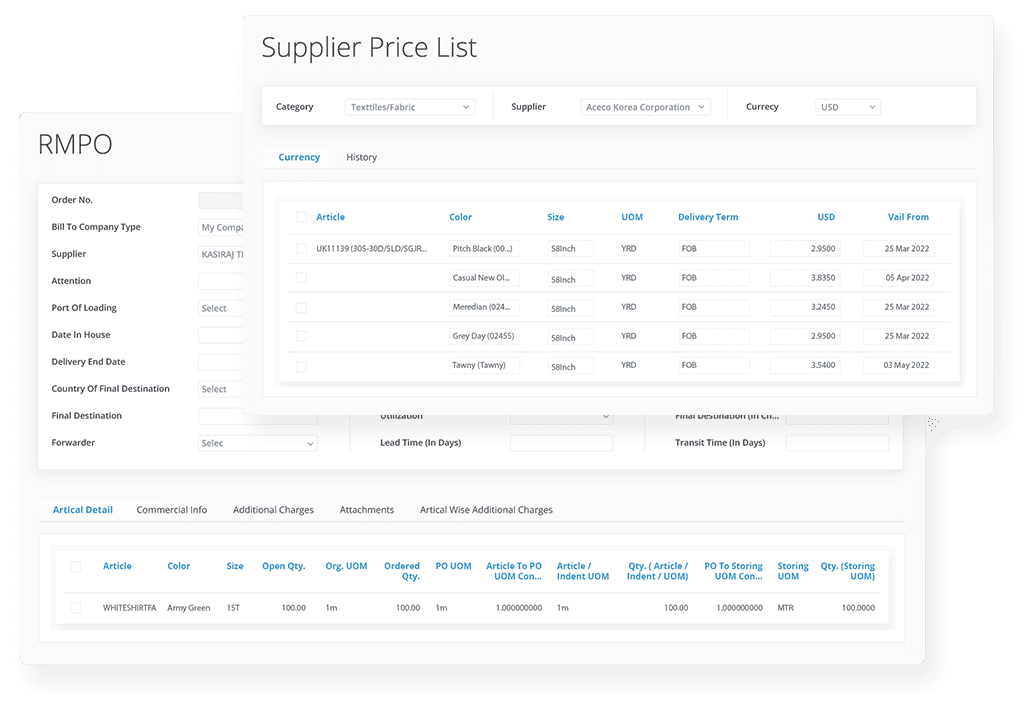Sort by USD column header
The width and height of the screenshot is (1030, 716).
[826, 217]
